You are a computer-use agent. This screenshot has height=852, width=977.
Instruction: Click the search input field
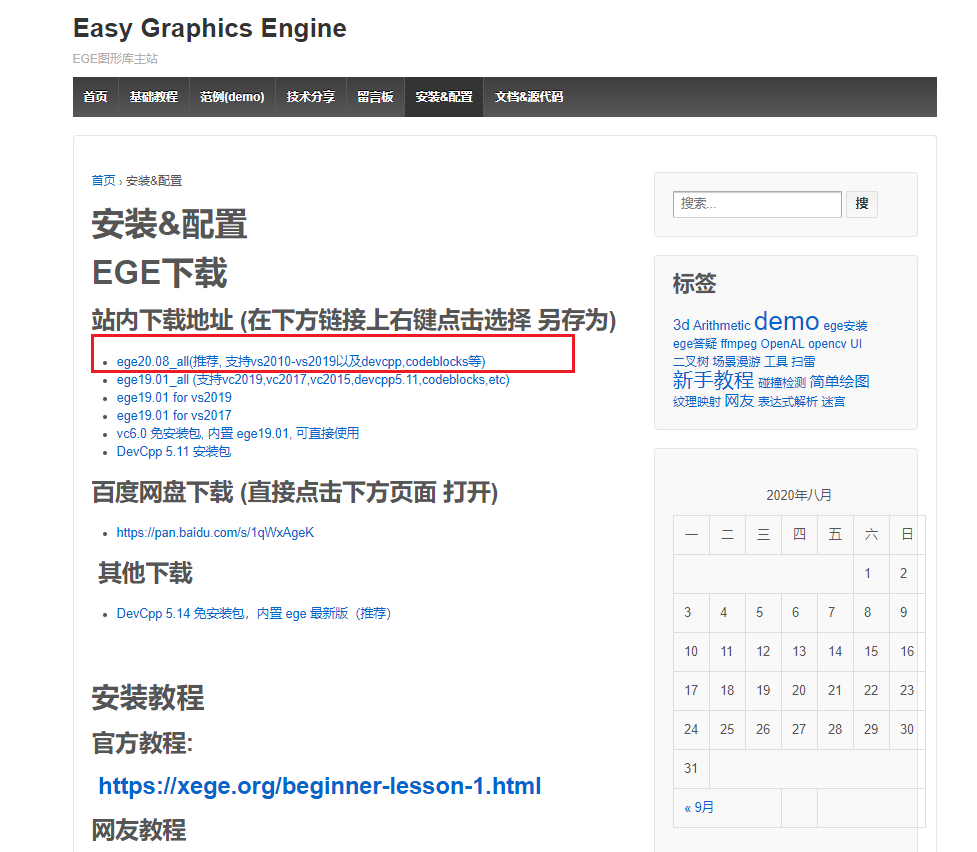(756, 204)
